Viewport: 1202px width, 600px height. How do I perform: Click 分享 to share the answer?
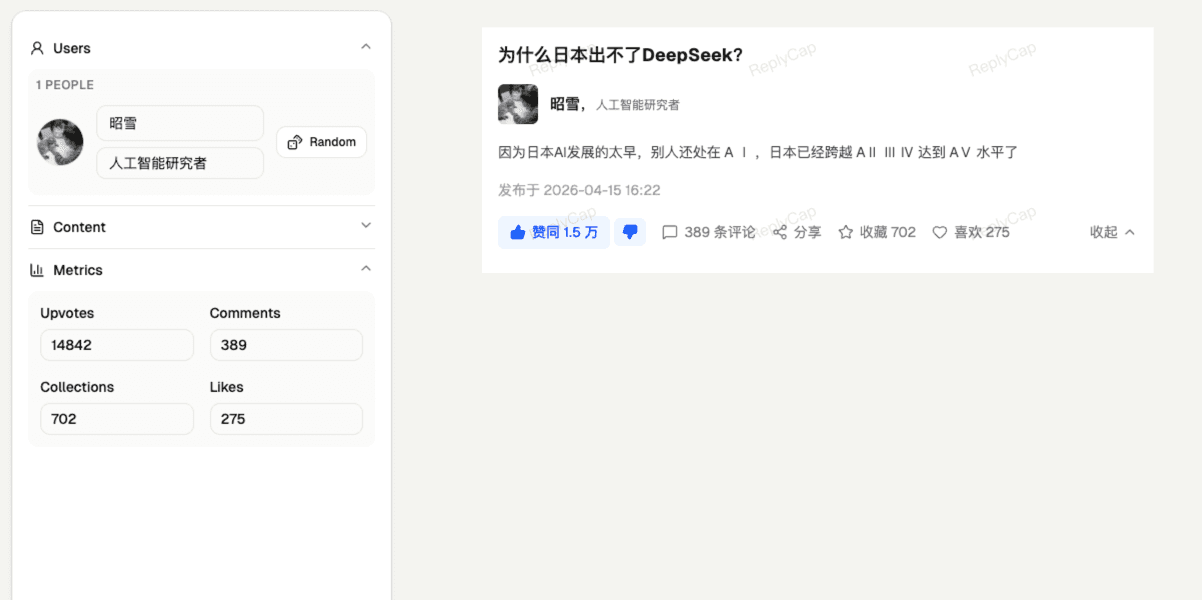(x=797, y=232)
